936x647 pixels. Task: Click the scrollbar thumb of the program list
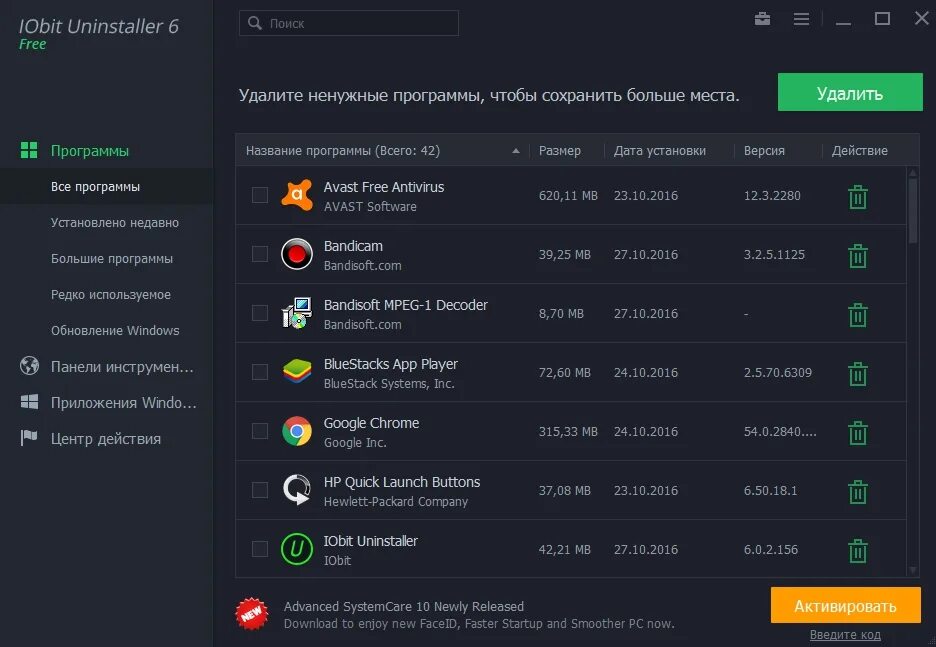913,210
